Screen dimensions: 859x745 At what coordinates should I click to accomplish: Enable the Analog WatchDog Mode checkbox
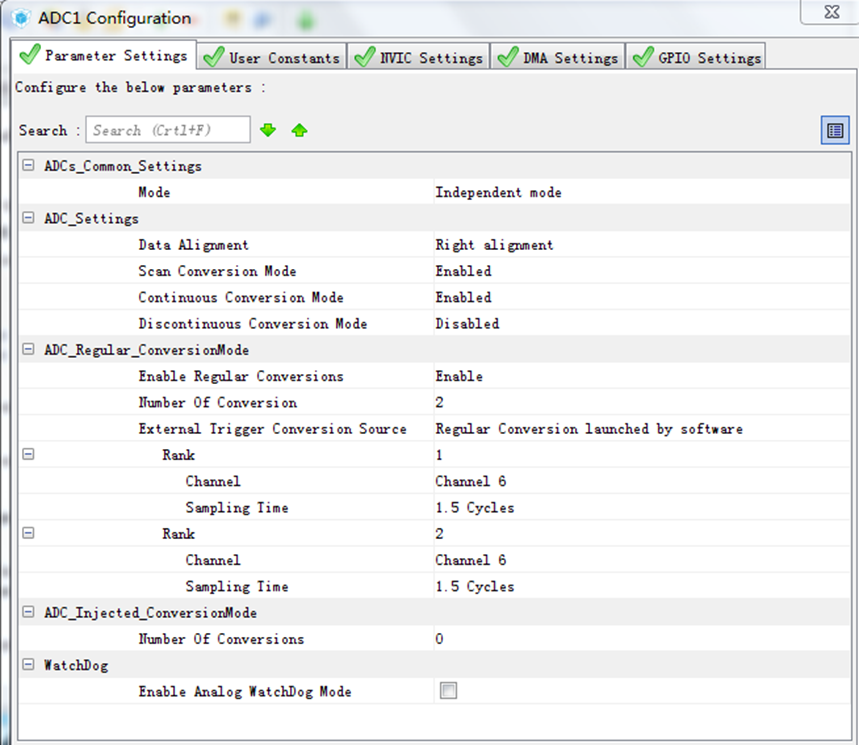click(x=449, y=691)
